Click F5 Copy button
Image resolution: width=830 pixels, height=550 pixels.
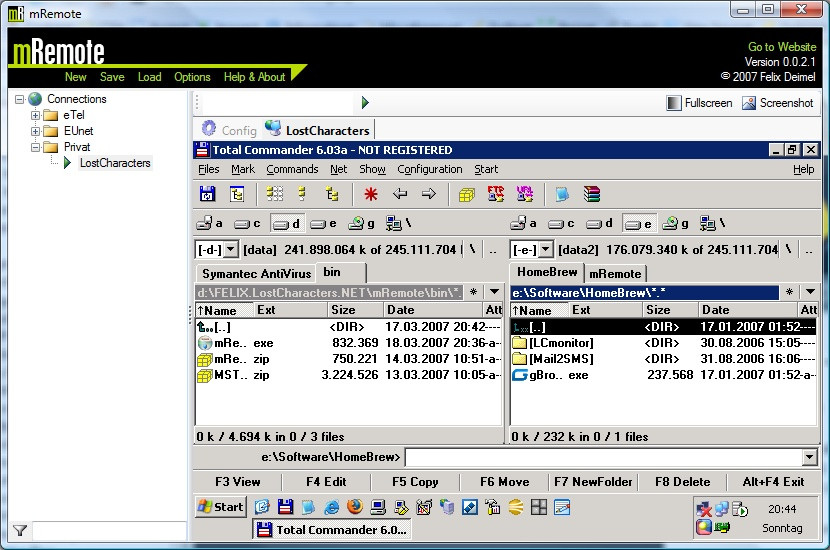416,482
